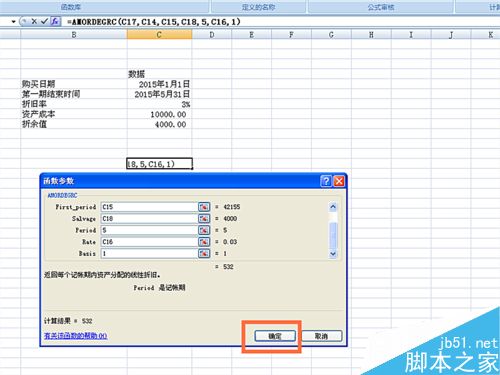This screenshot has height=375, width=500.
Task: Click the Salvage input field C18
Action: coord(149,219)
